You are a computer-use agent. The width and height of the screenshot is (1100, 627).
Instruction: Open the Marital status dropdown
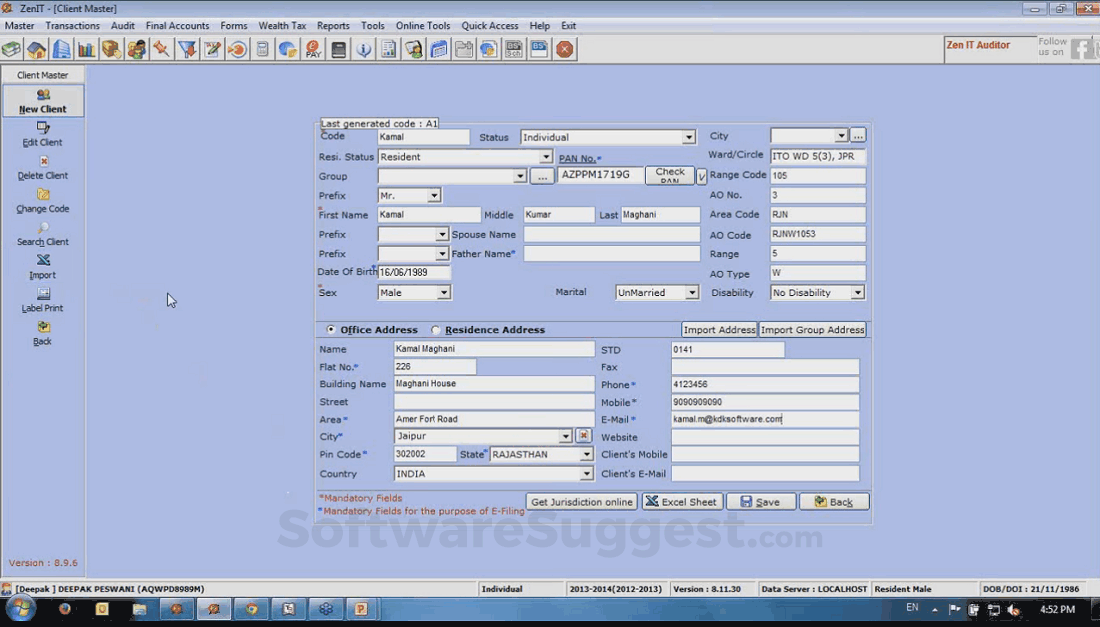click(691, 293)
